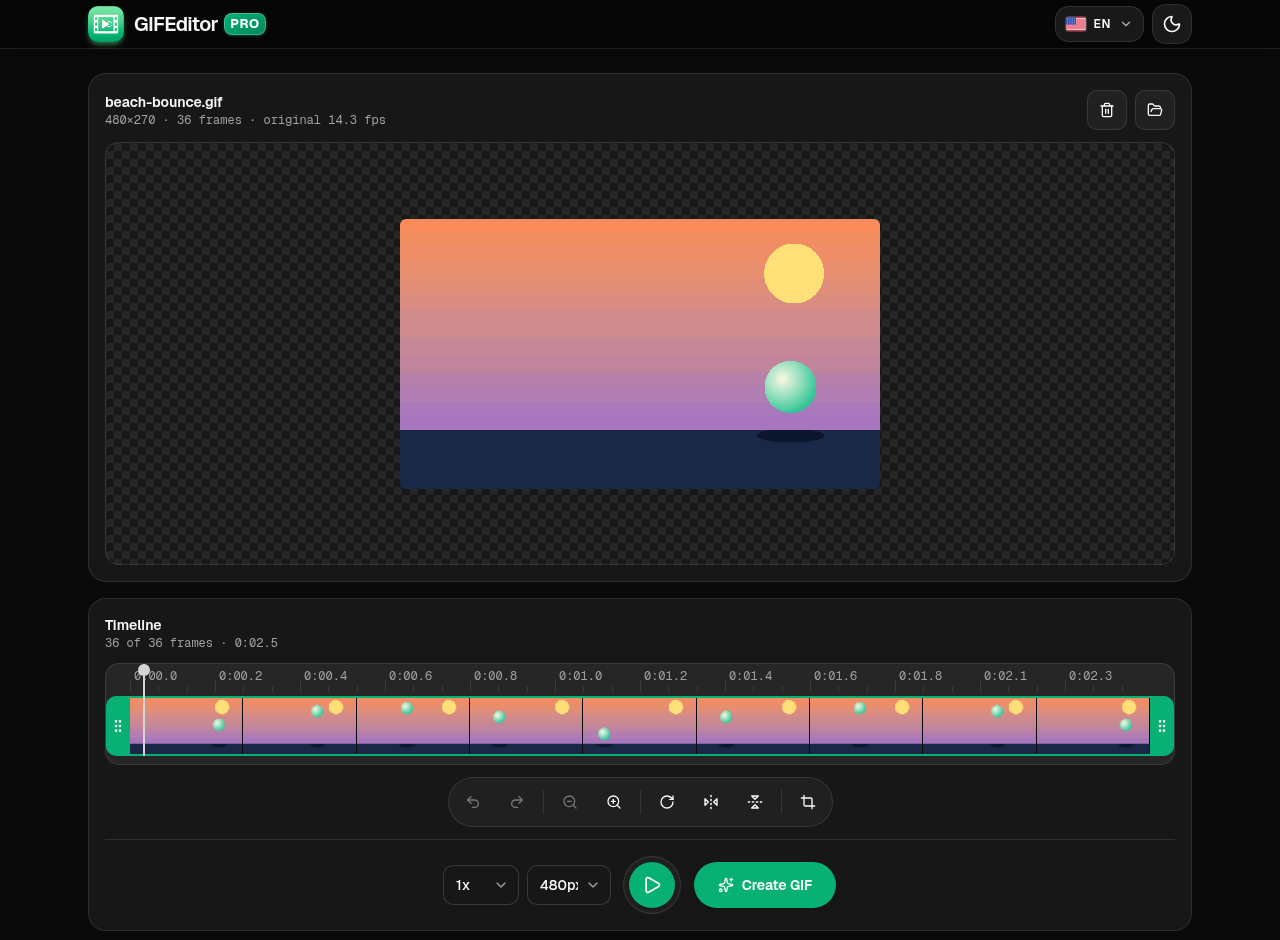This screenshot has width=1280, height=940.
Task: Zoom in on the timeline
Action: coord(614,802)
